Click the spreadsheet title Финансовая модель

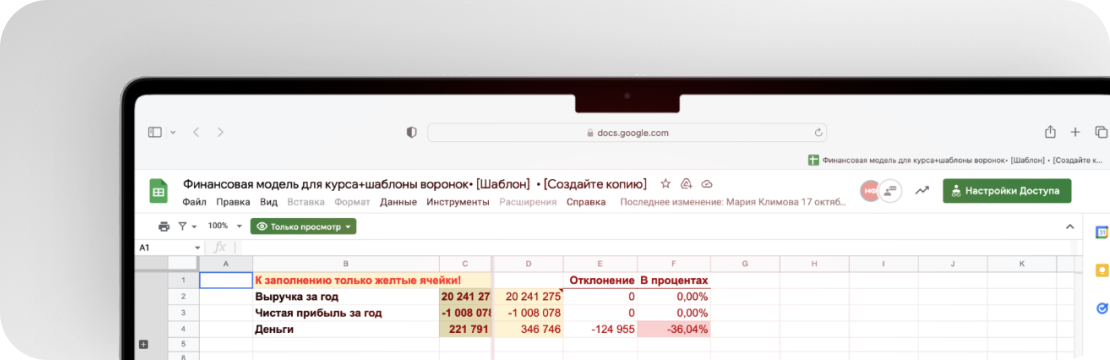(x=415, y=184)
